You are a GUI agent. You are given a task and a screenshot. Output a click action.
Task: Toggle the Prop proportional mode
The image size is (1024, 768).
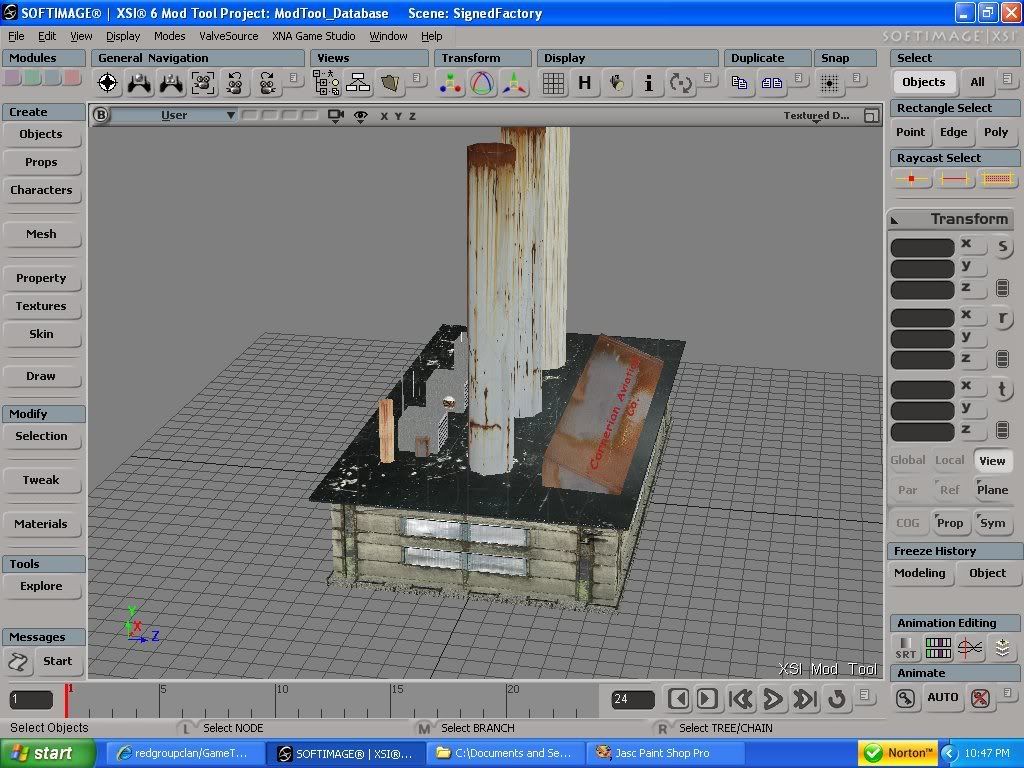pos(950,522)
